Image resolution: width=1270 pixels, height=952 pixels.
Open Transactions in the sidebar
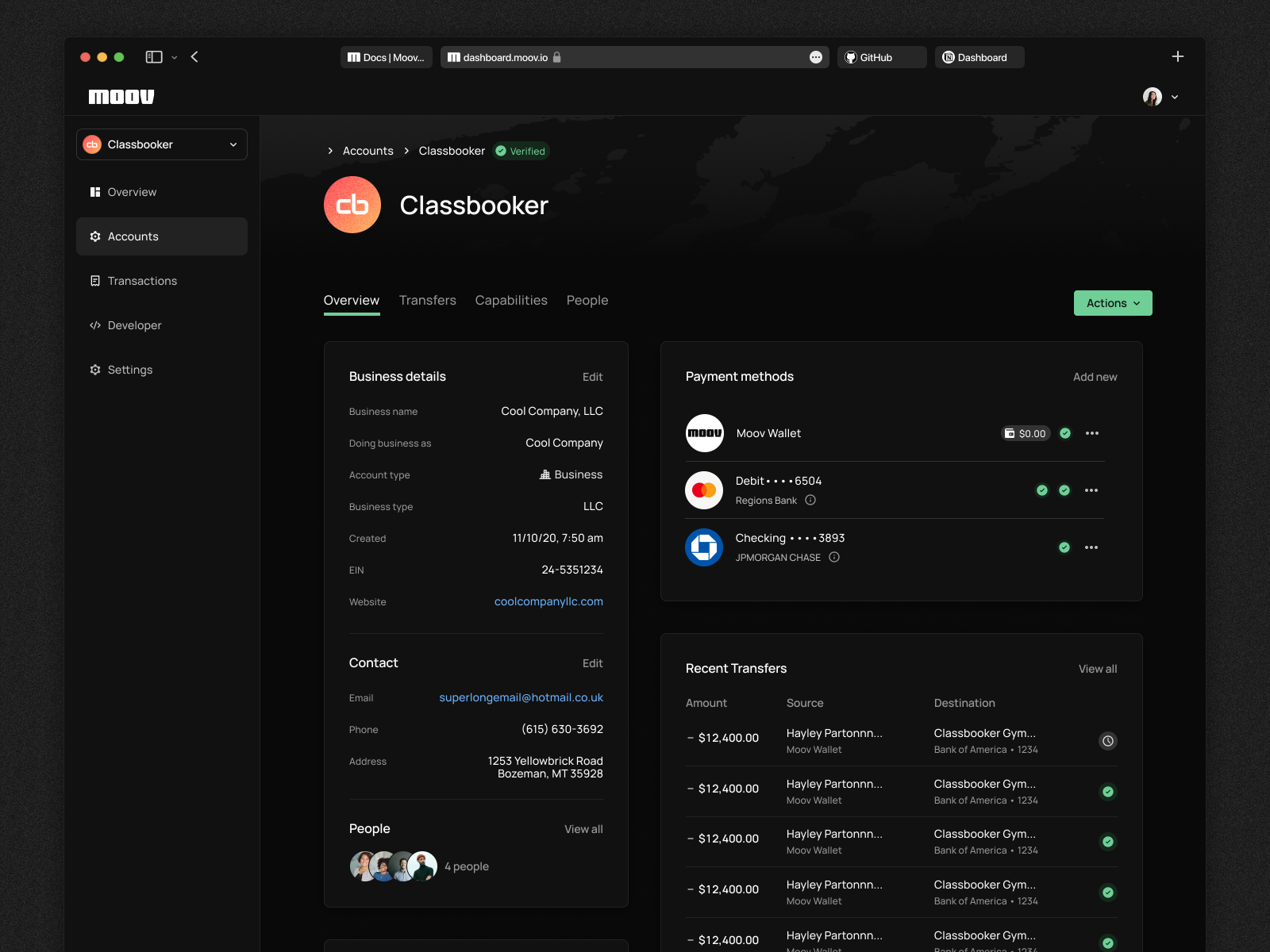coord(162,281)
